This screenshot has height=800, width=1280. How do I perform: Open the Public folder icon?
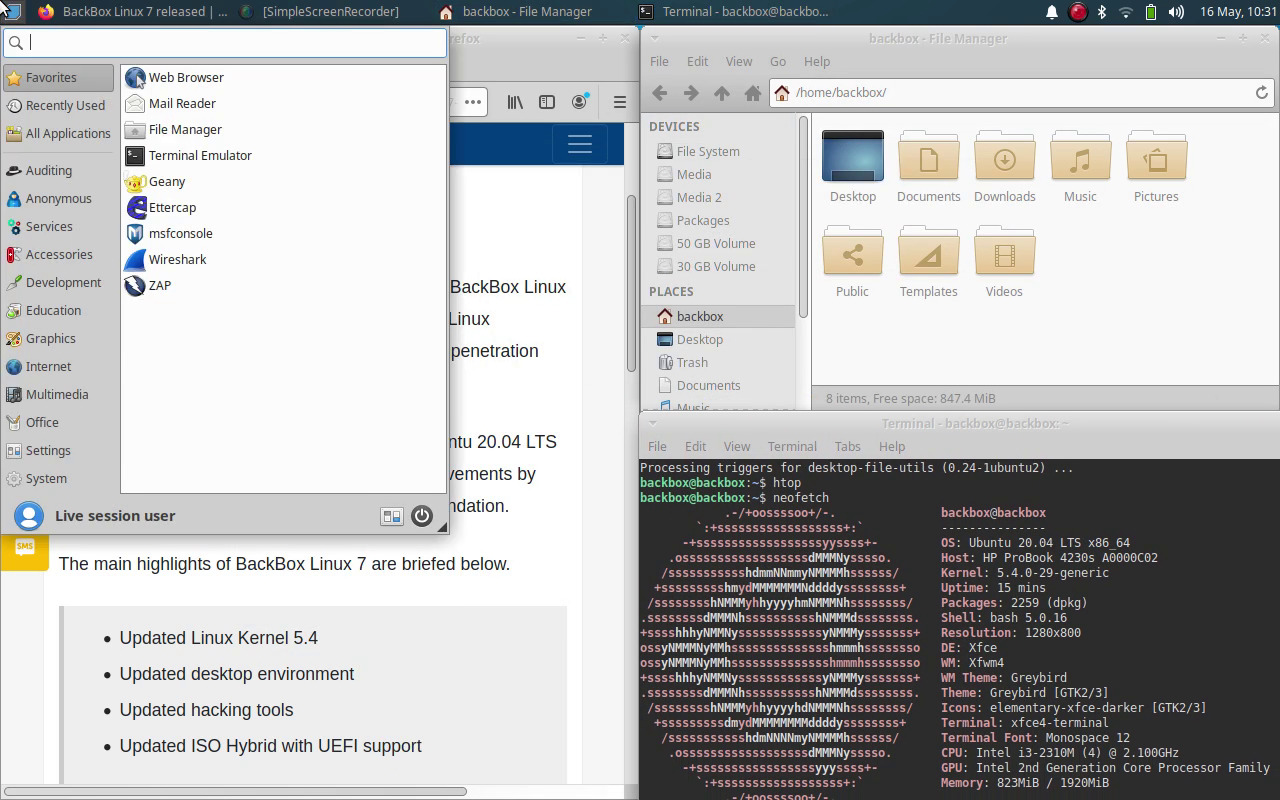click(853, 261)
